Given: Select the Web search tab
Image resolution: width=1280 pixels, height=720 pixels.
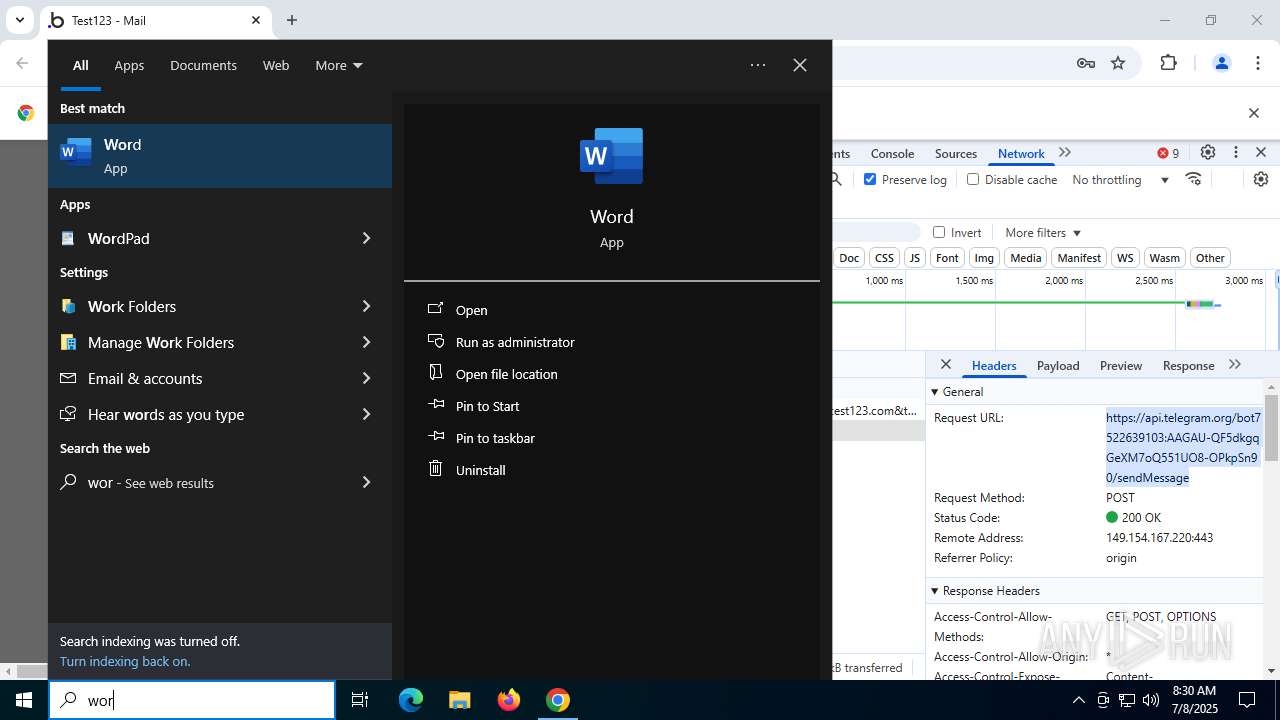Looking at the screenshot, I should coord(276,65).
